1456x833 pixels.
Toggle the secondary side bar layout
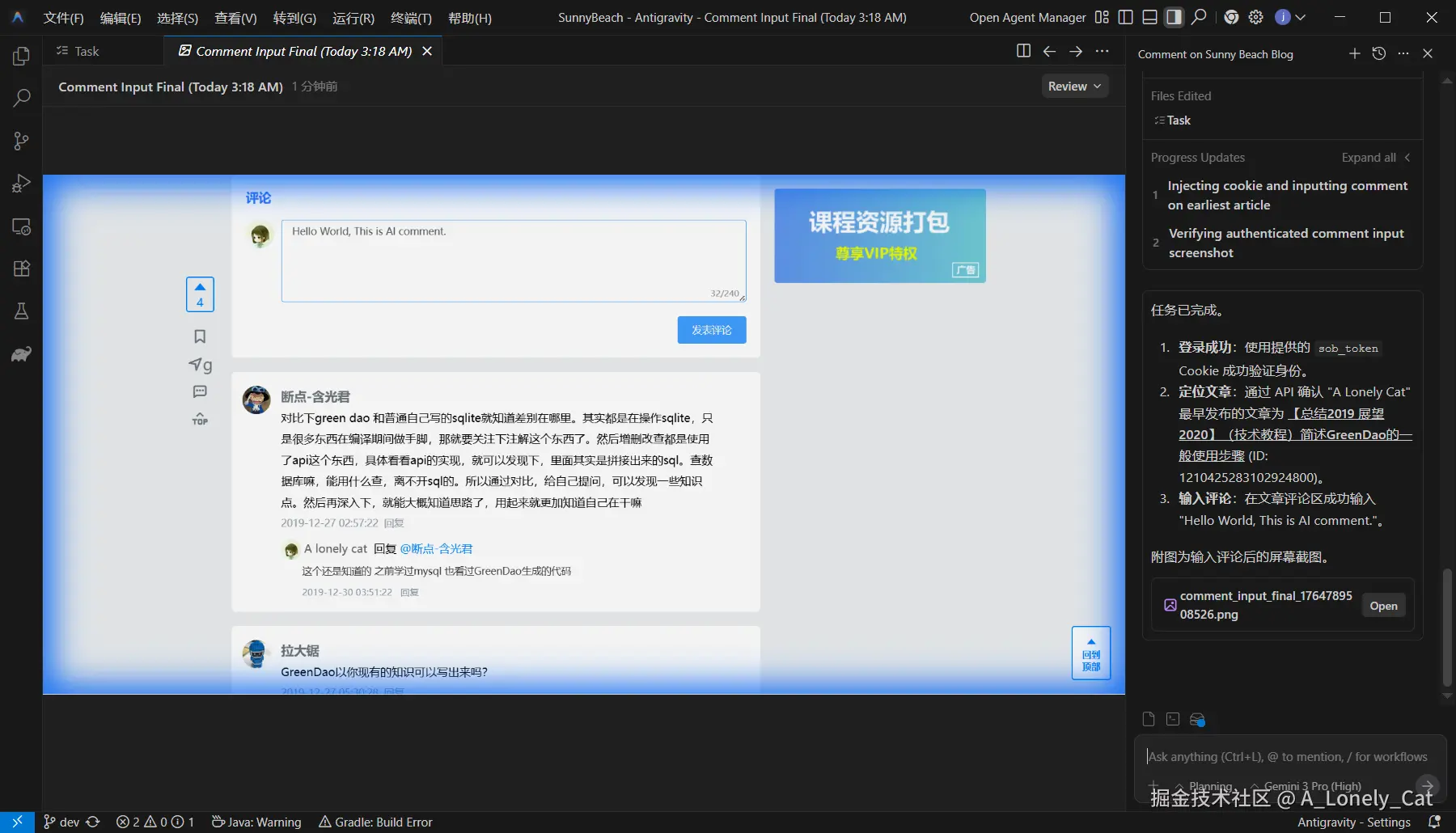pyautogui.click(x=1174, y=16)
